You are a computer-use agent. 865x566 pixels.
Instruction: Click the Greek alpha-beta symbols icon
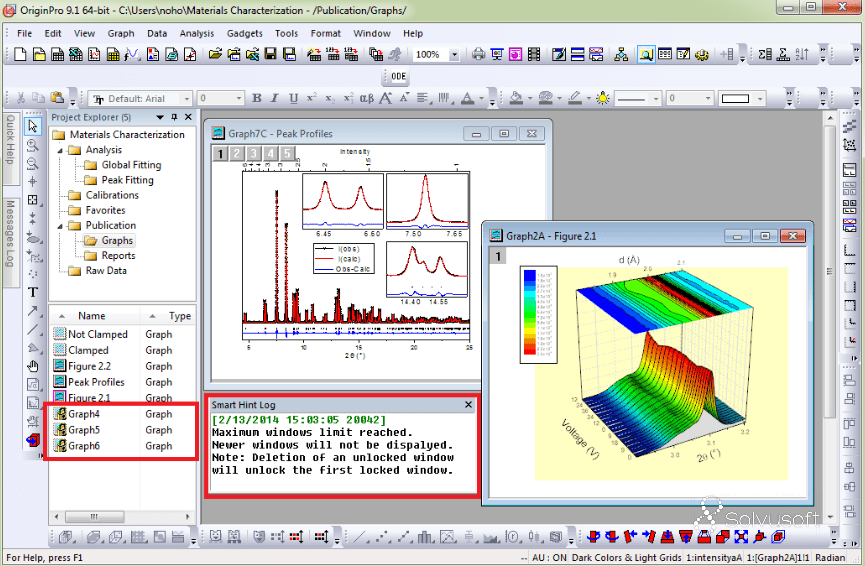click(x=367, y=98)
